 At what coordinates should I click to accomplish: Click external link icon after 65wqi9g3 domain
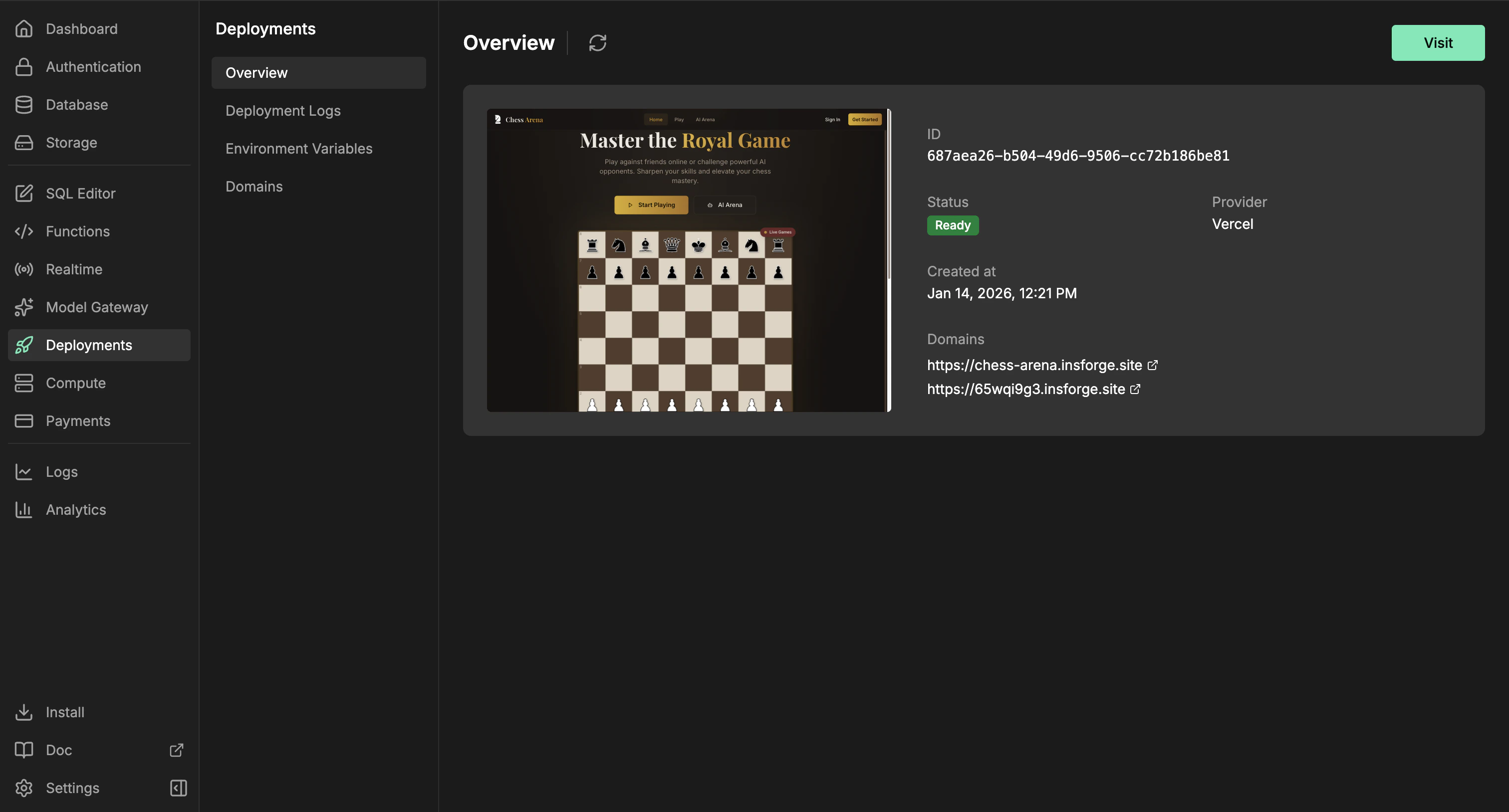1135,390
